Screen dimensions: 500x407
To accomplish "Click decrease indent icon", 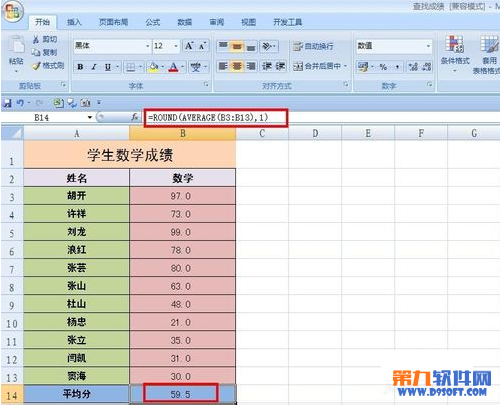I will click(x=267, y=66).
